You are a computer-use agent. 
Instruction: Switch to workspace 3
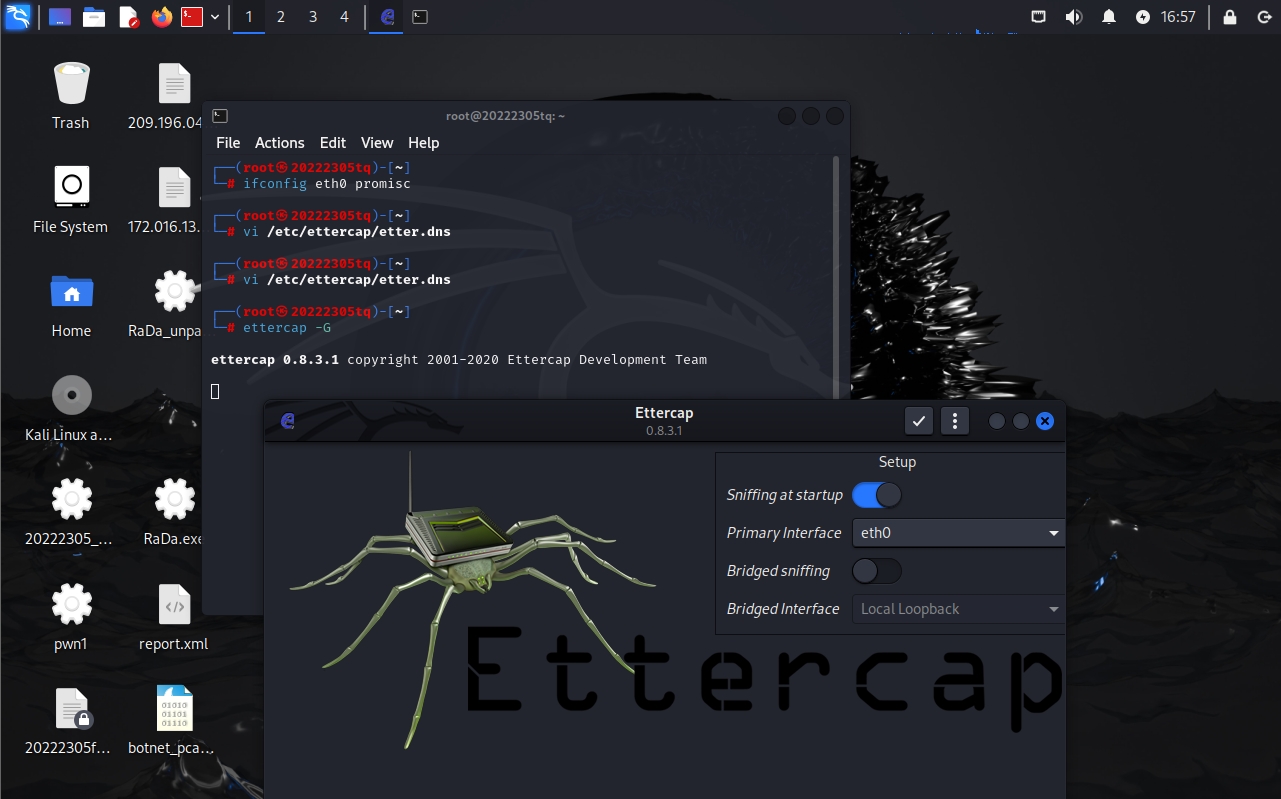click(313, 17)
